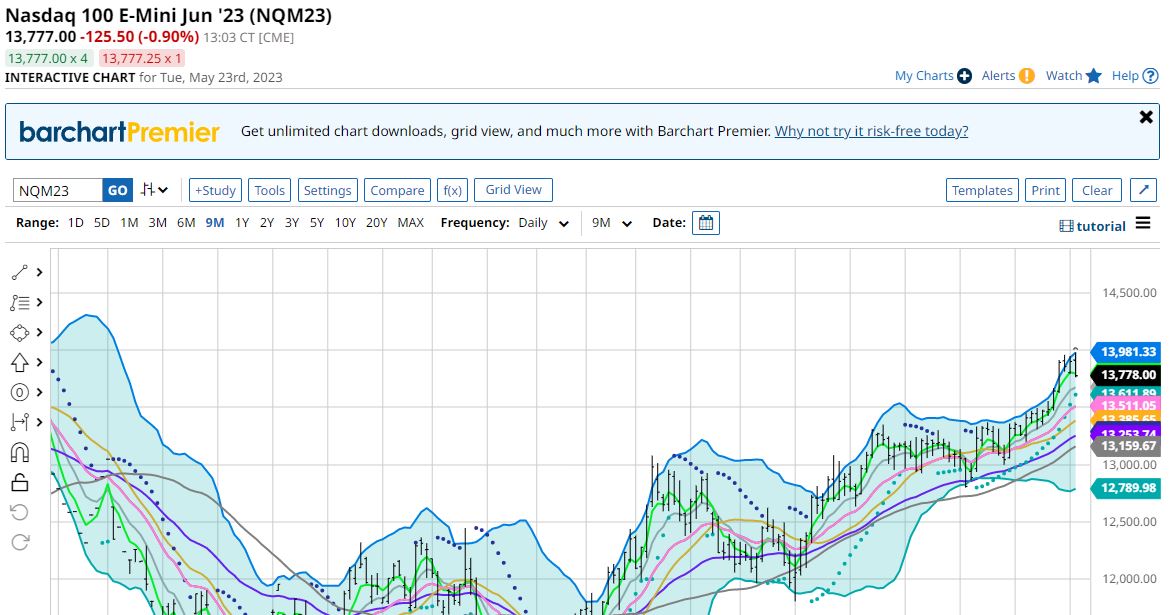Click the gray 13,159.67 price label
The width and height of the screenshot is (1171, 615).
1126,446
